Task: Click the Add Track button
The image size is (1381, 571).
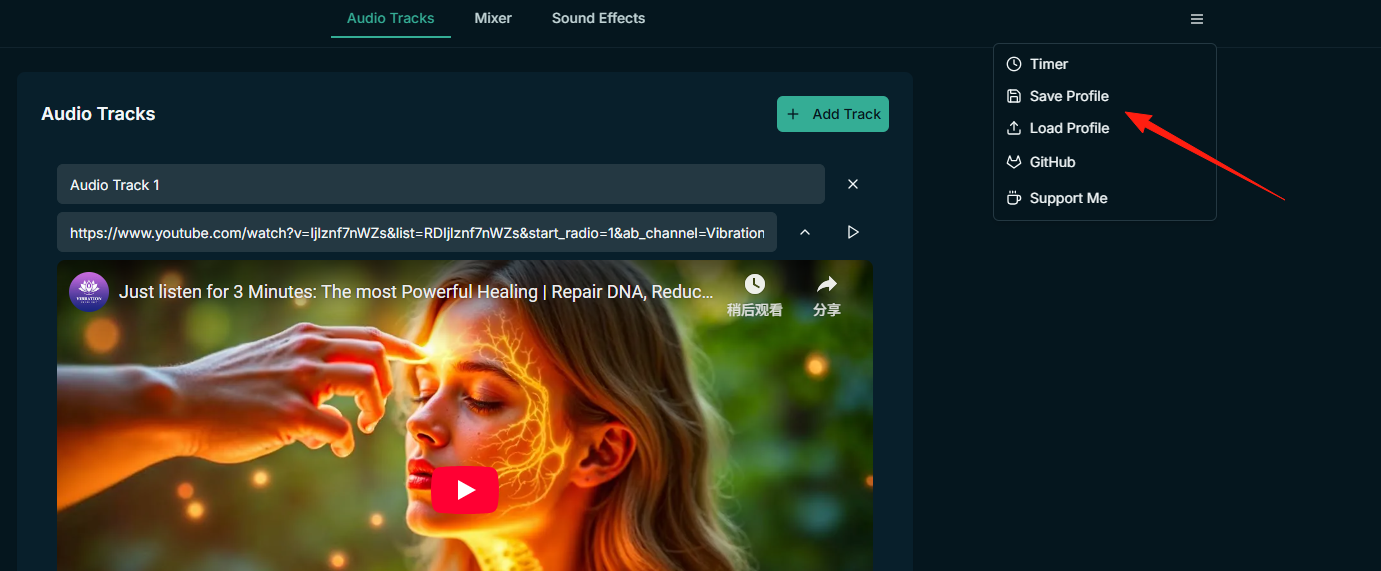Action: (x=833, y=114)
